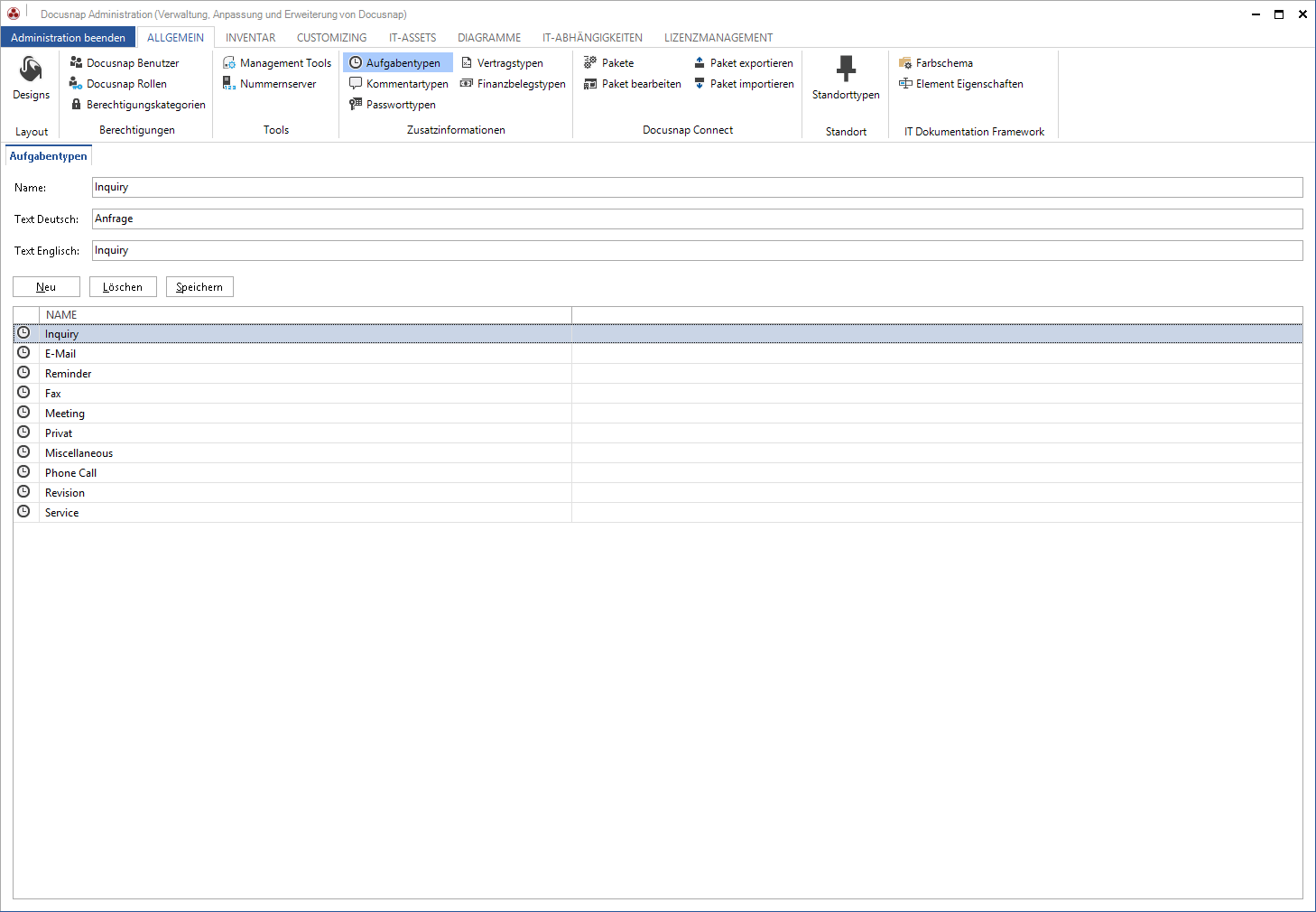Screen dimensions: 1316x912
Task: Click Administration beenden tab
Action: 69,37
